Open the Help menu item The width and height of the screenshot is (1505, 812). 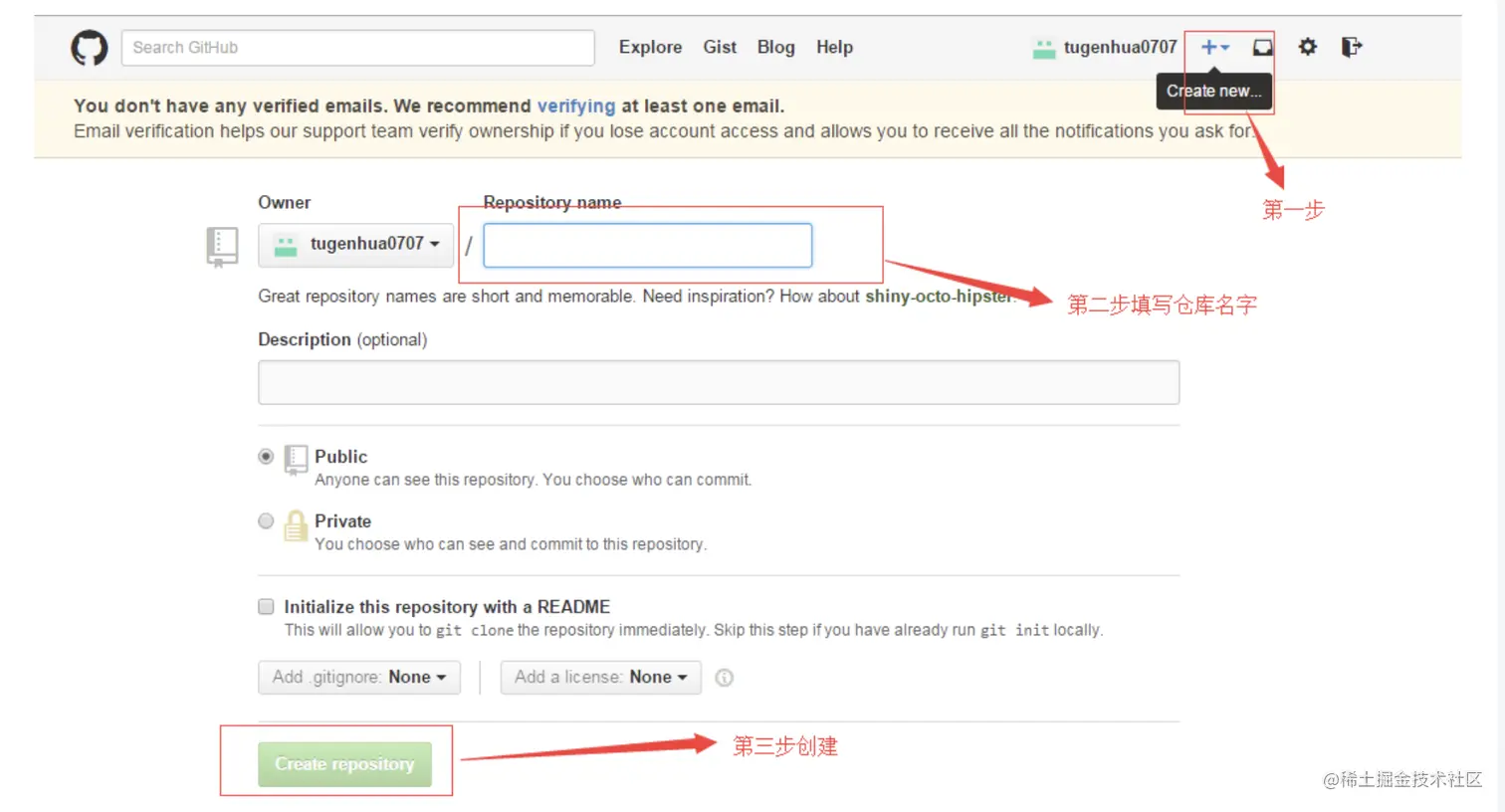(x=834, y=47)
